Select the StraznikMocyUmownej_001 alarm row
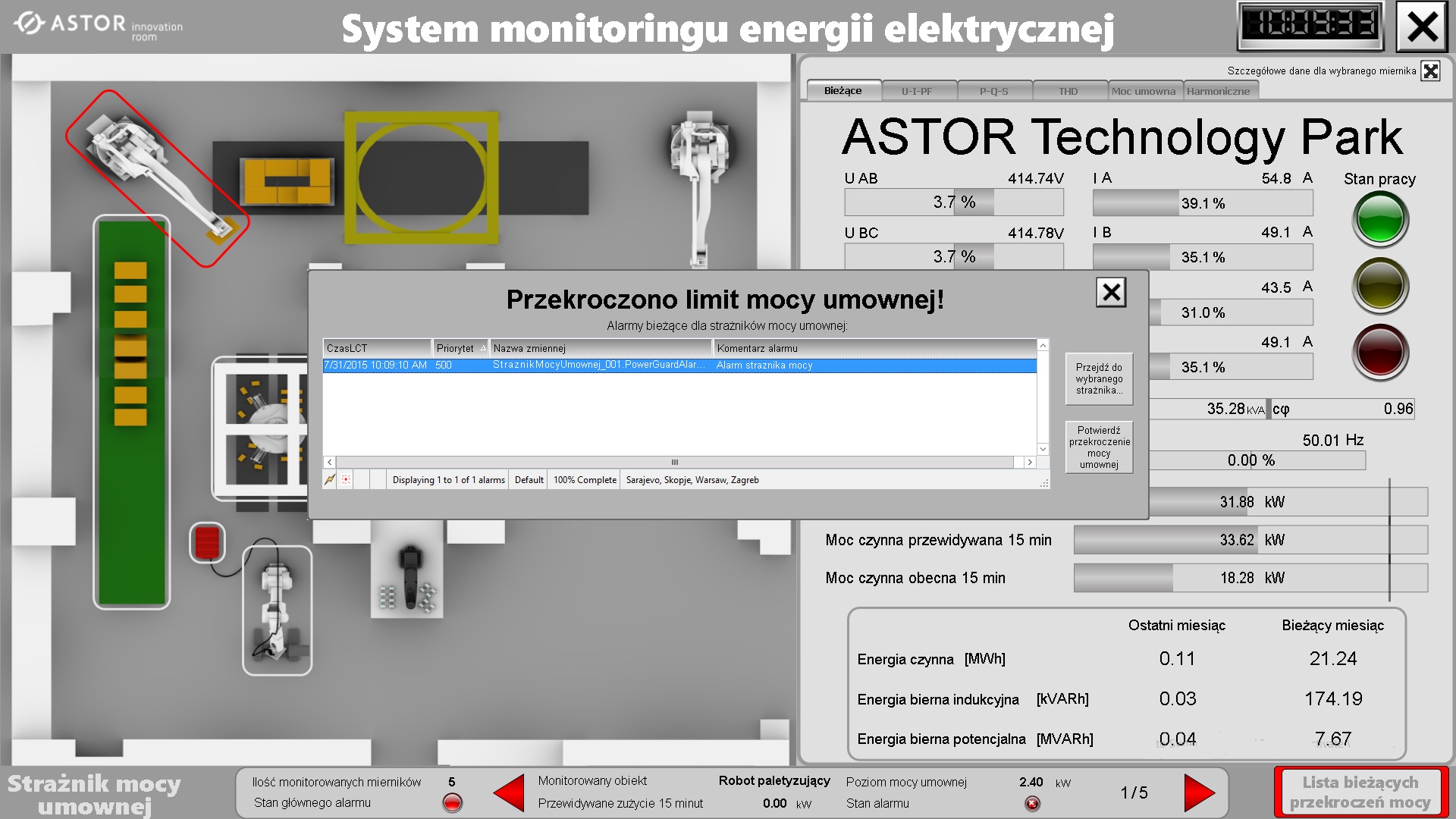The height and width of the screenshot is (819, 1456). point(682,366)
